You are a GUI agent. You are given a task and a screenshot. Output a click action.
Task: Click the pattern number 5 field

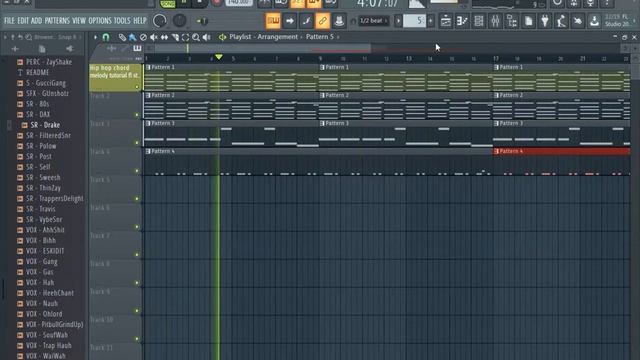[x=415, y=21]
